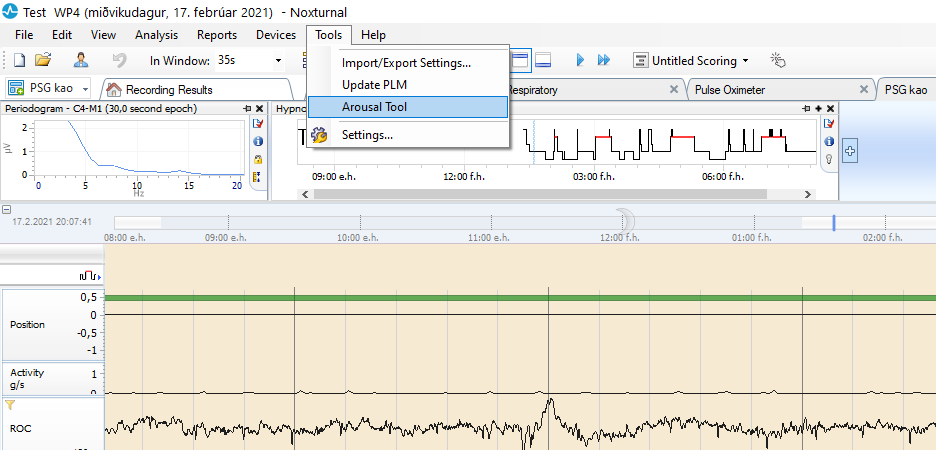Viewport: 936px width, 450px height.
Task: Pin the Periodogram panel with pushpin
Action: pos(247,108)
